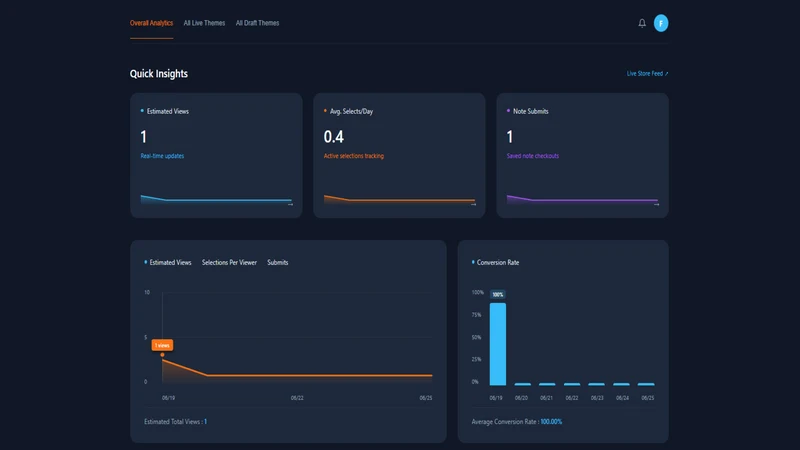
Task: Select the Estimated Views chart tab
Action: (170, 262)
